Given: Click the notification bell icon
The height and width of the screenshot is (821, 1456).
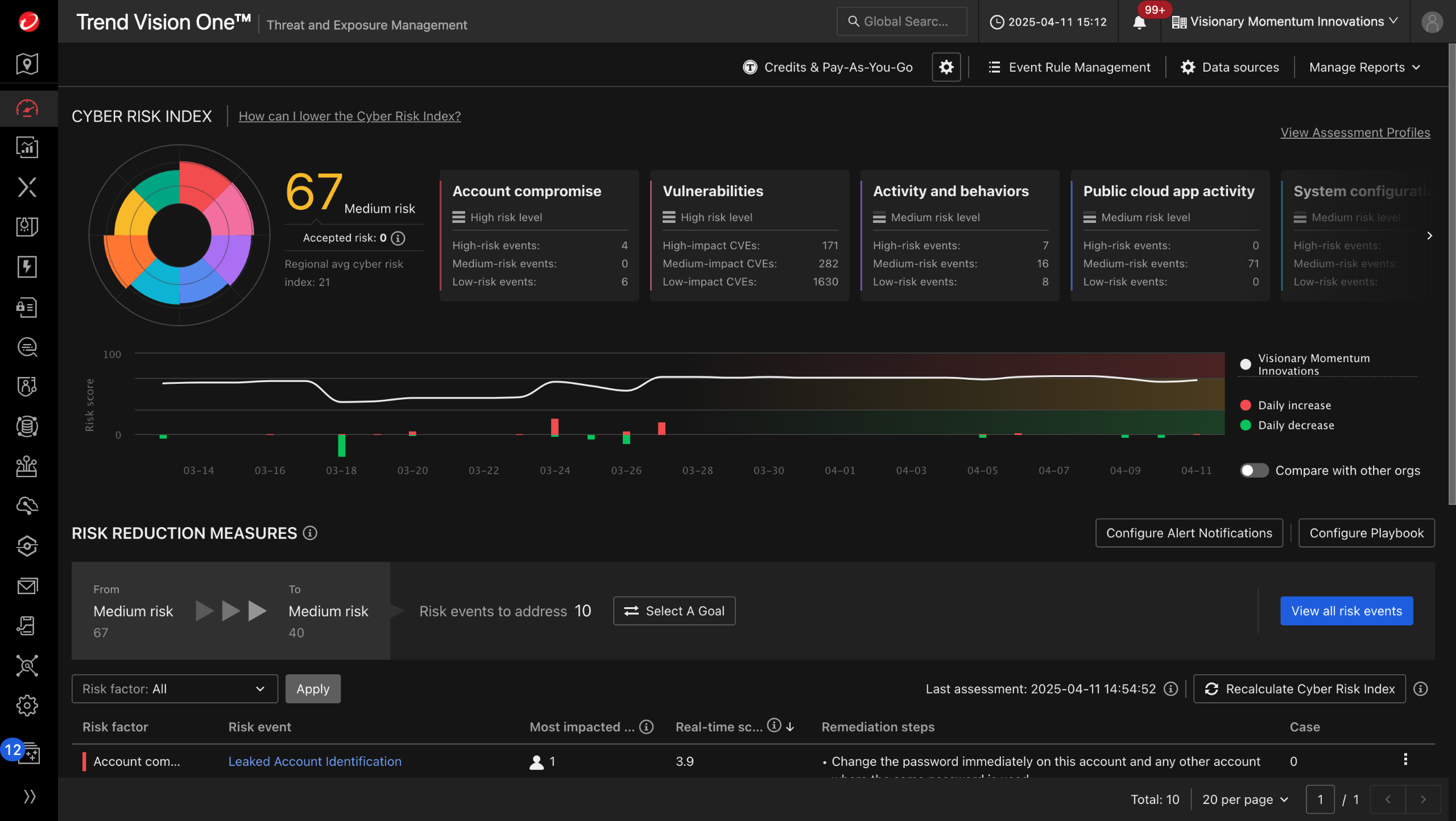Looking at the screenshot, I should coord(1139,22).
